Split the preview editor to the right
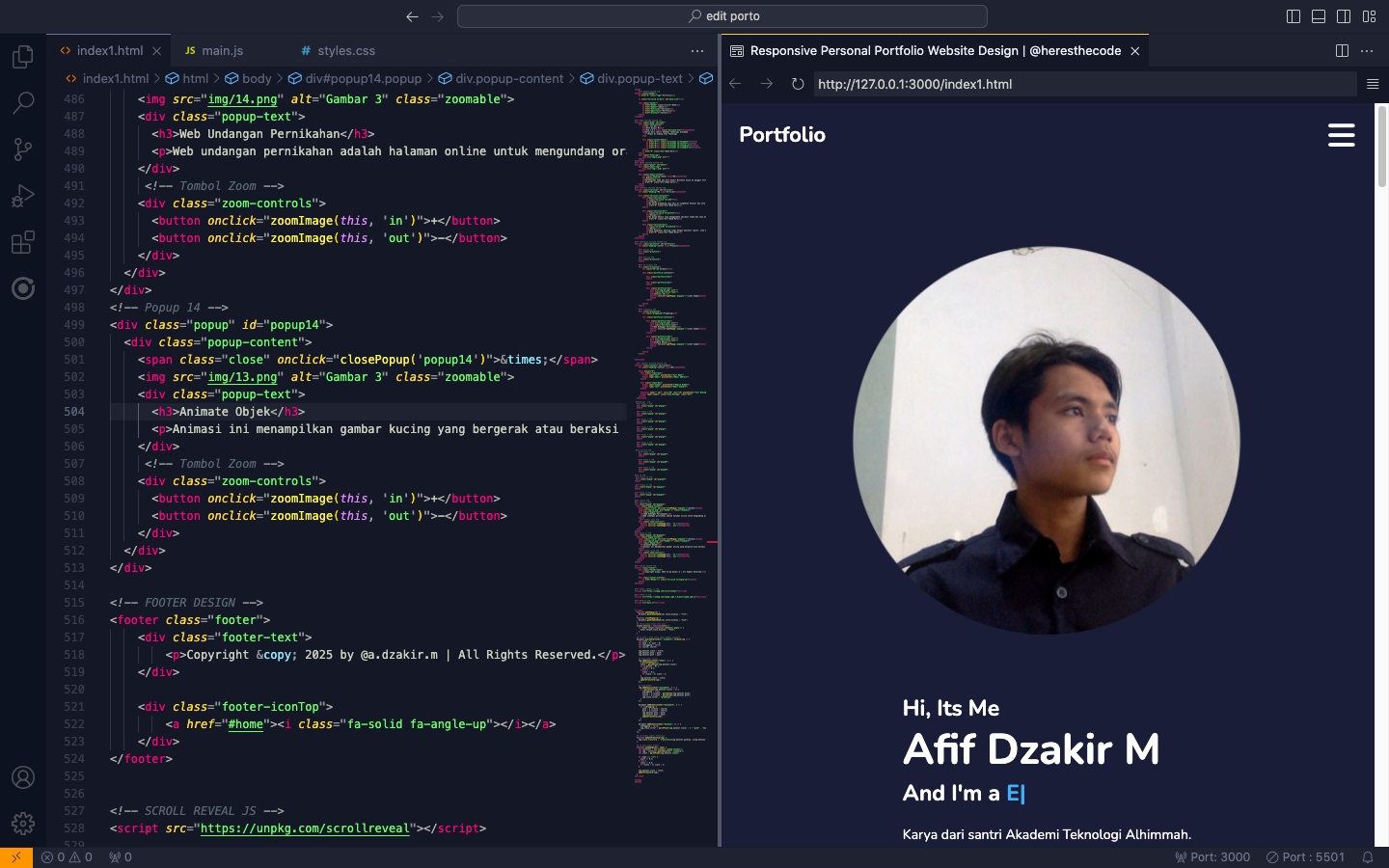This screenshot has width=1389, height=868. click(1342, 51)
